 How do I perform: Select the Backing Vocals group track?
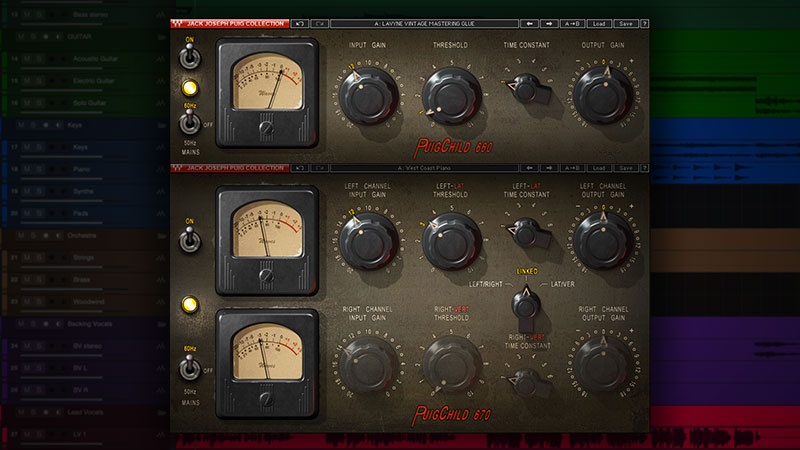pos(90,323)
